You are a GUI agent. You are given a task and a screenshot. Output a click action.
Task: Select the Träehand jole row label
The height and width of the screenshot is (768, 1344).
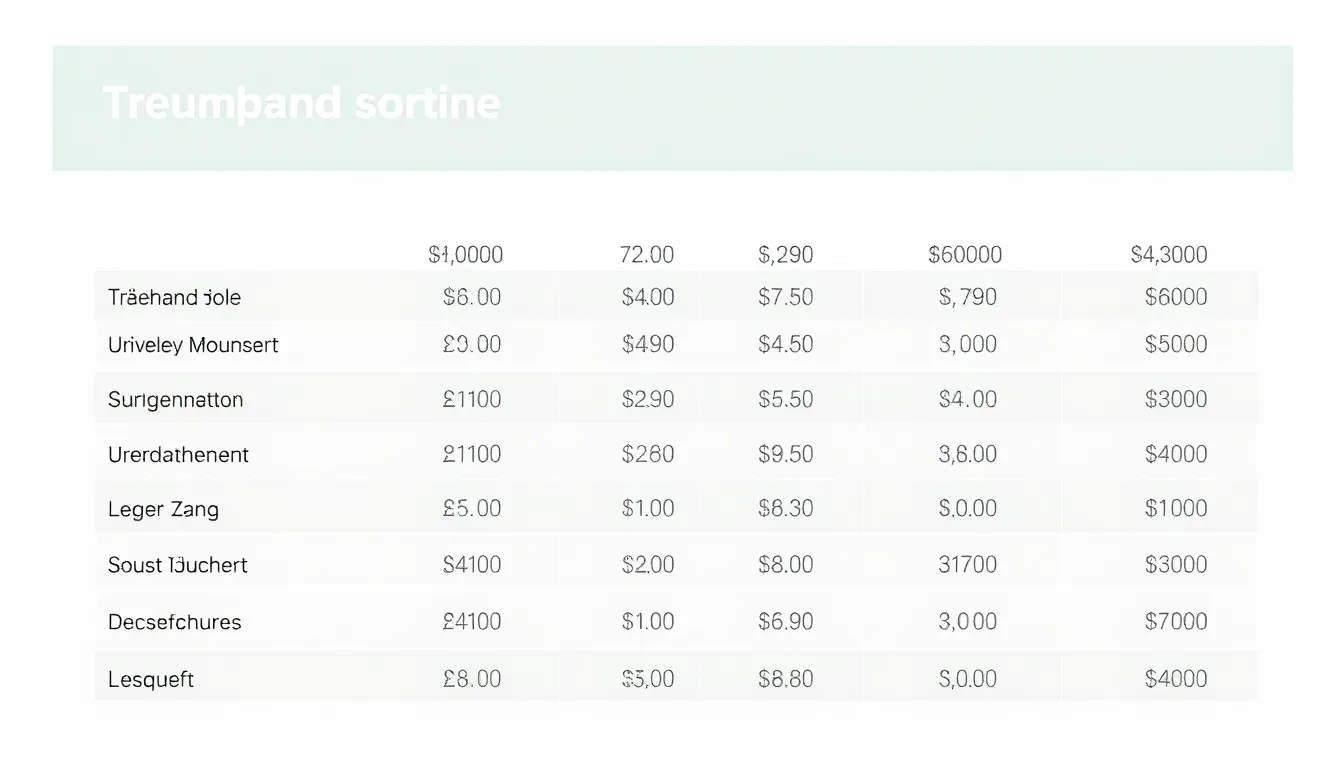(174, 297)
